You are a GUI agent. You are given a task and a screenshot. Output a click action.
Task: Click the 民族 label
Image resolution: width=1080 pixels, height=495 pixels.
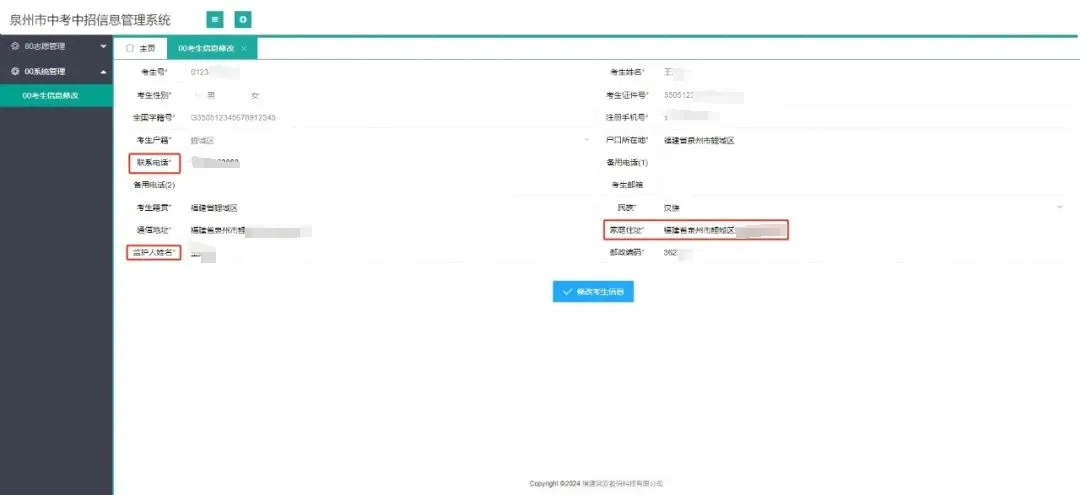[627, 207]
